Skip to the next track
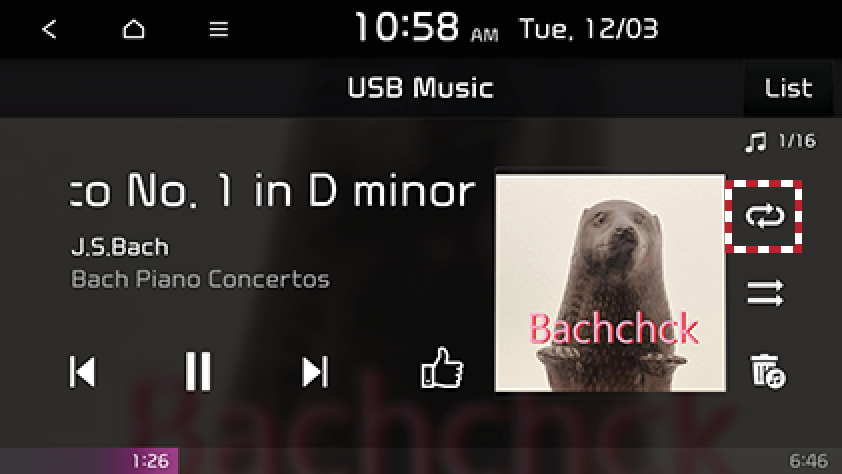Image resolution: width=842 pixels, height=474 pixels. [315, 371]
